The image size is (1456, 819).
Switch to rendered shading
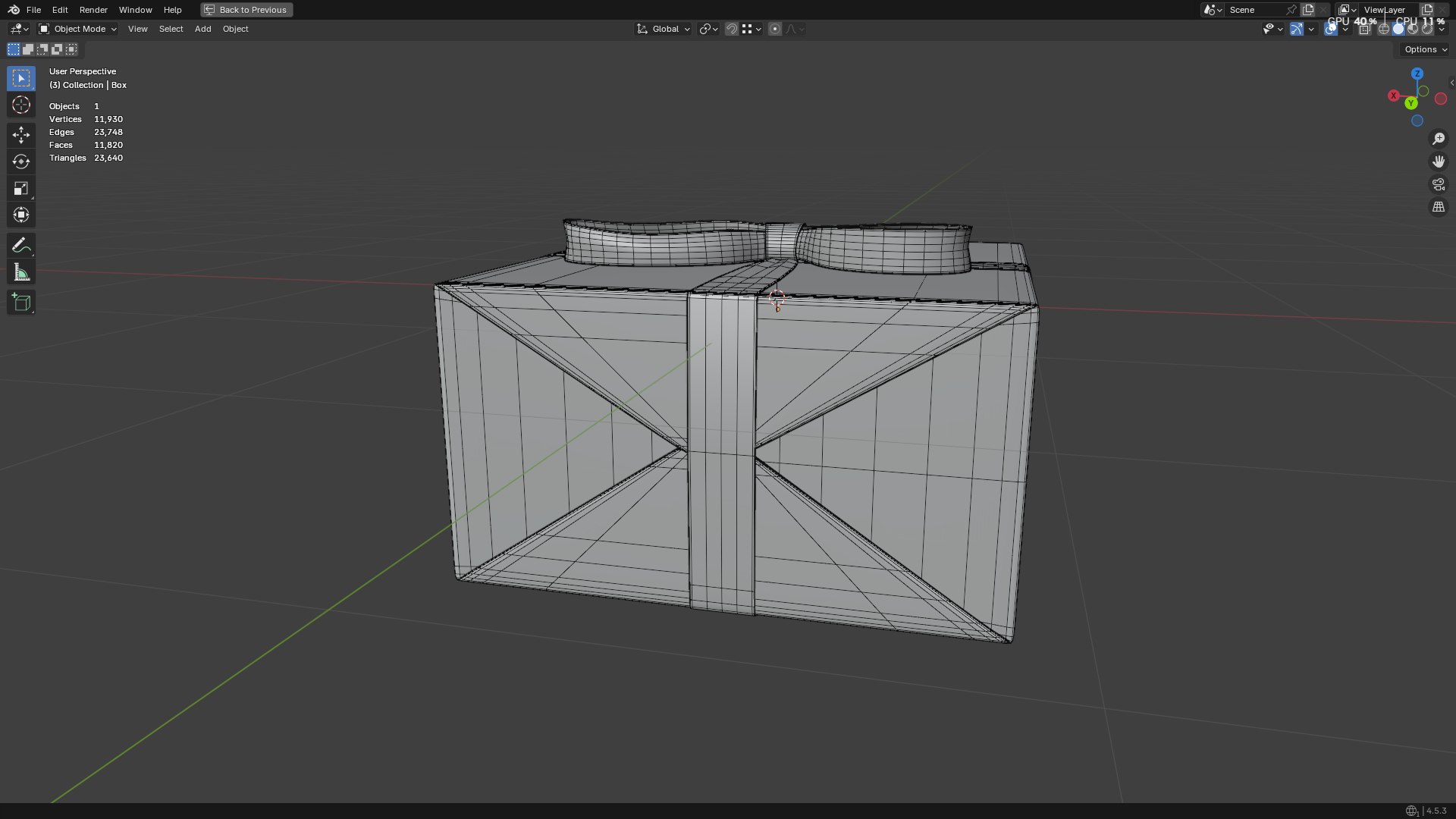(1427, 29)
